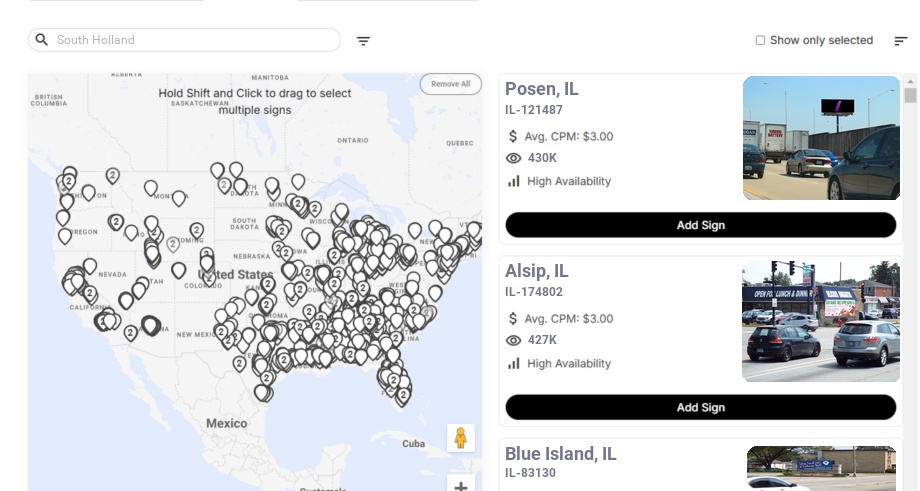Open the Alsip, IL billboard photo
The image size is (920, 491).
820,321
